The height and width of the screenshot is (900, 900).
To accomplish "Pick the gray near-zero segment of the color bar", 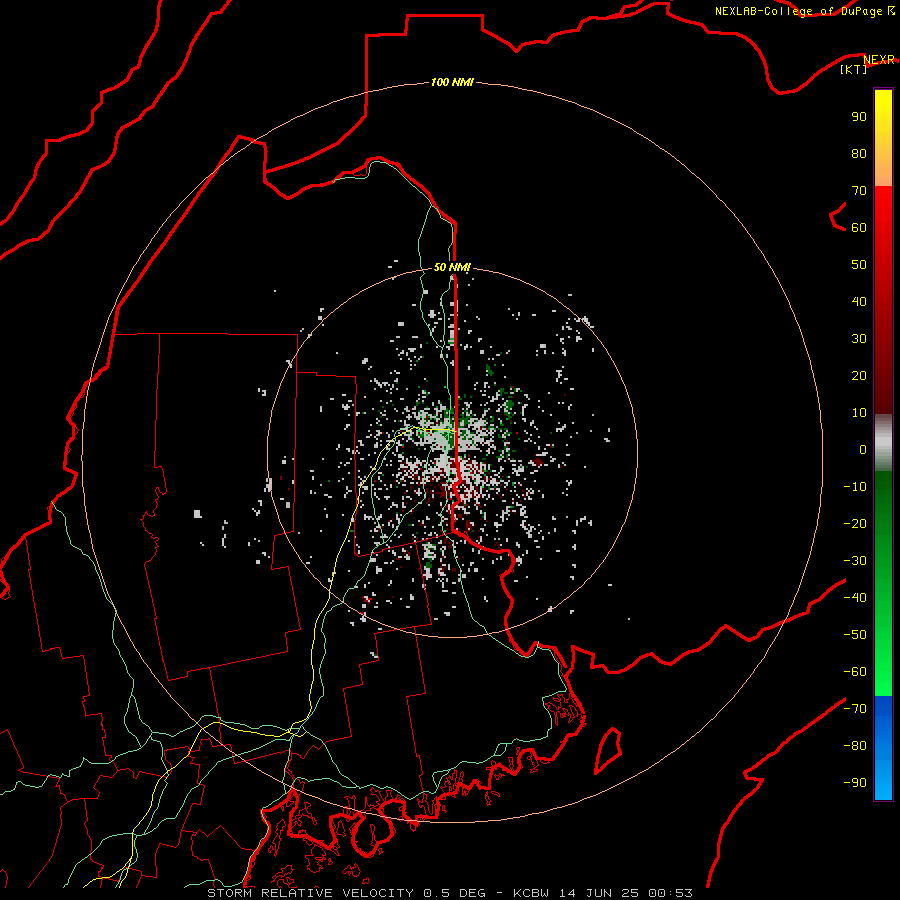I will click(883, 443).
